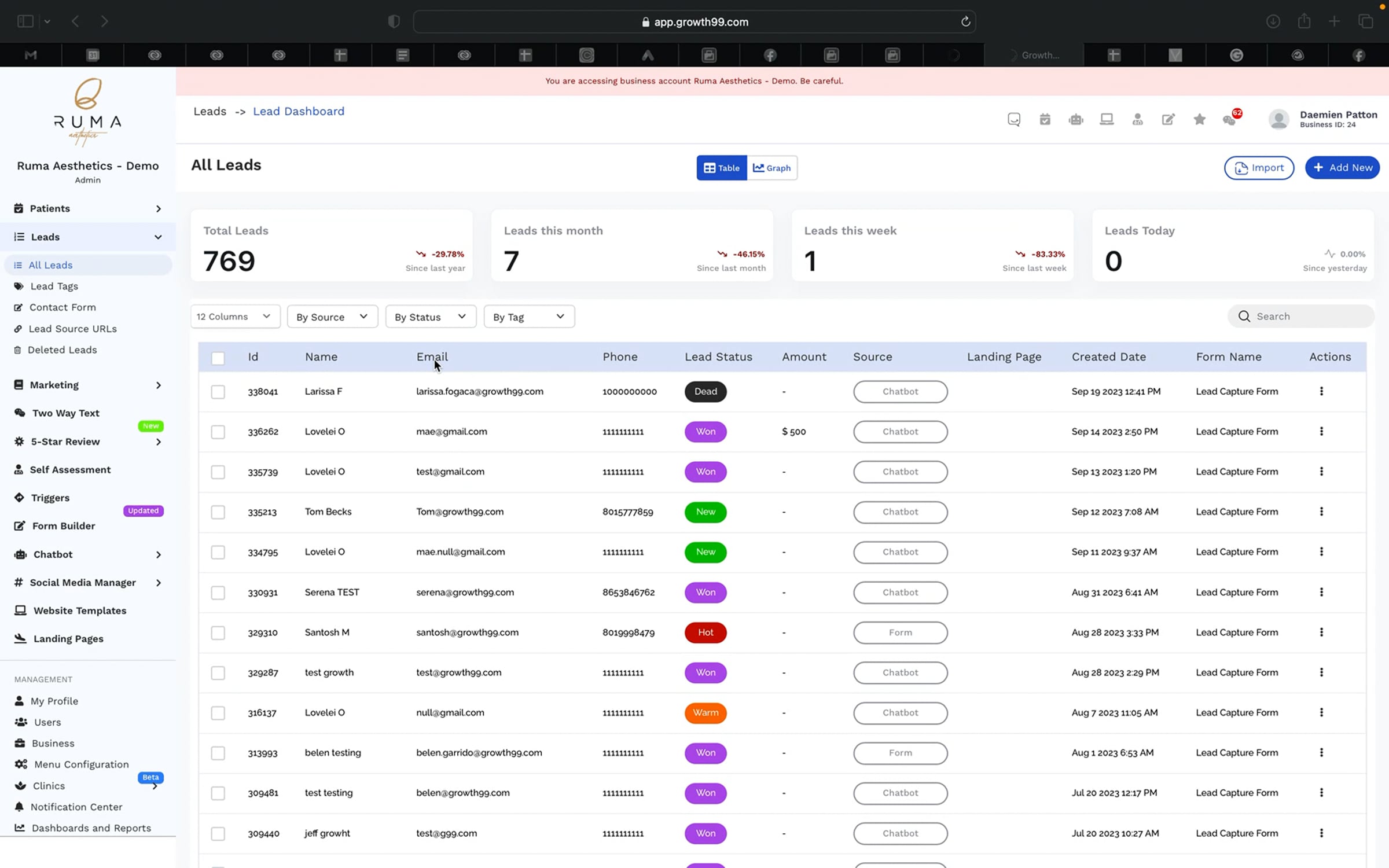Open Lead Tags in sidebar
1389x868 pixels.
coord(54,286)
